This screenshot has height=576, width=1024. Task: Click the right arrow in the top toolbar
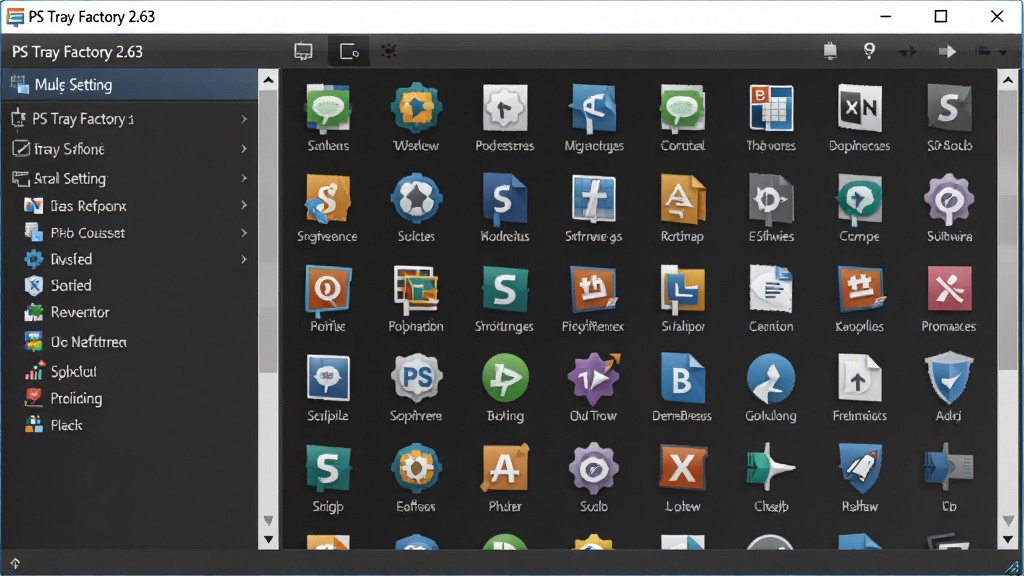click(x=947, y=52)
